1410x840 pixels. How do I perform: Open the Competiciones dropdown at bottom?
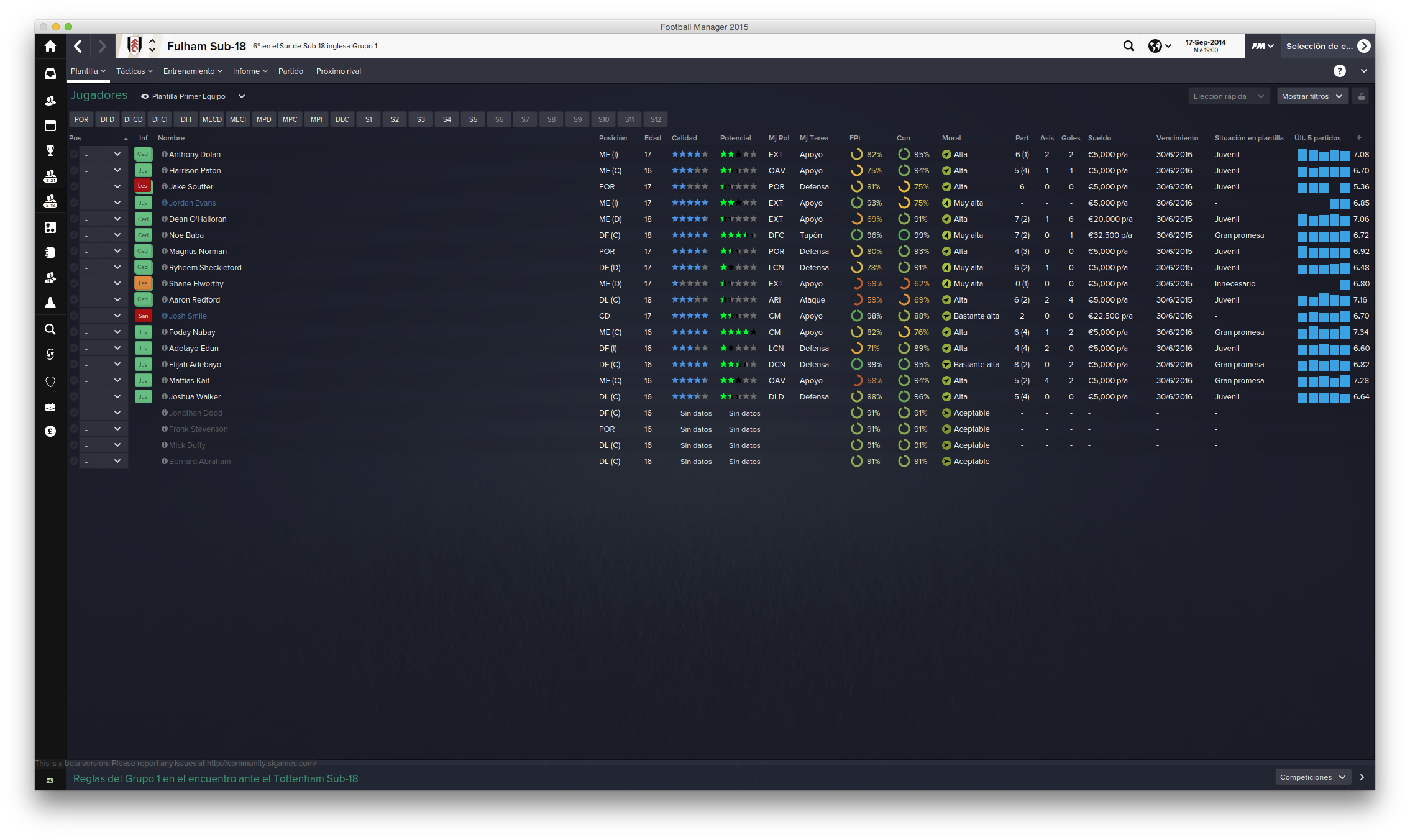[1312, 777]
